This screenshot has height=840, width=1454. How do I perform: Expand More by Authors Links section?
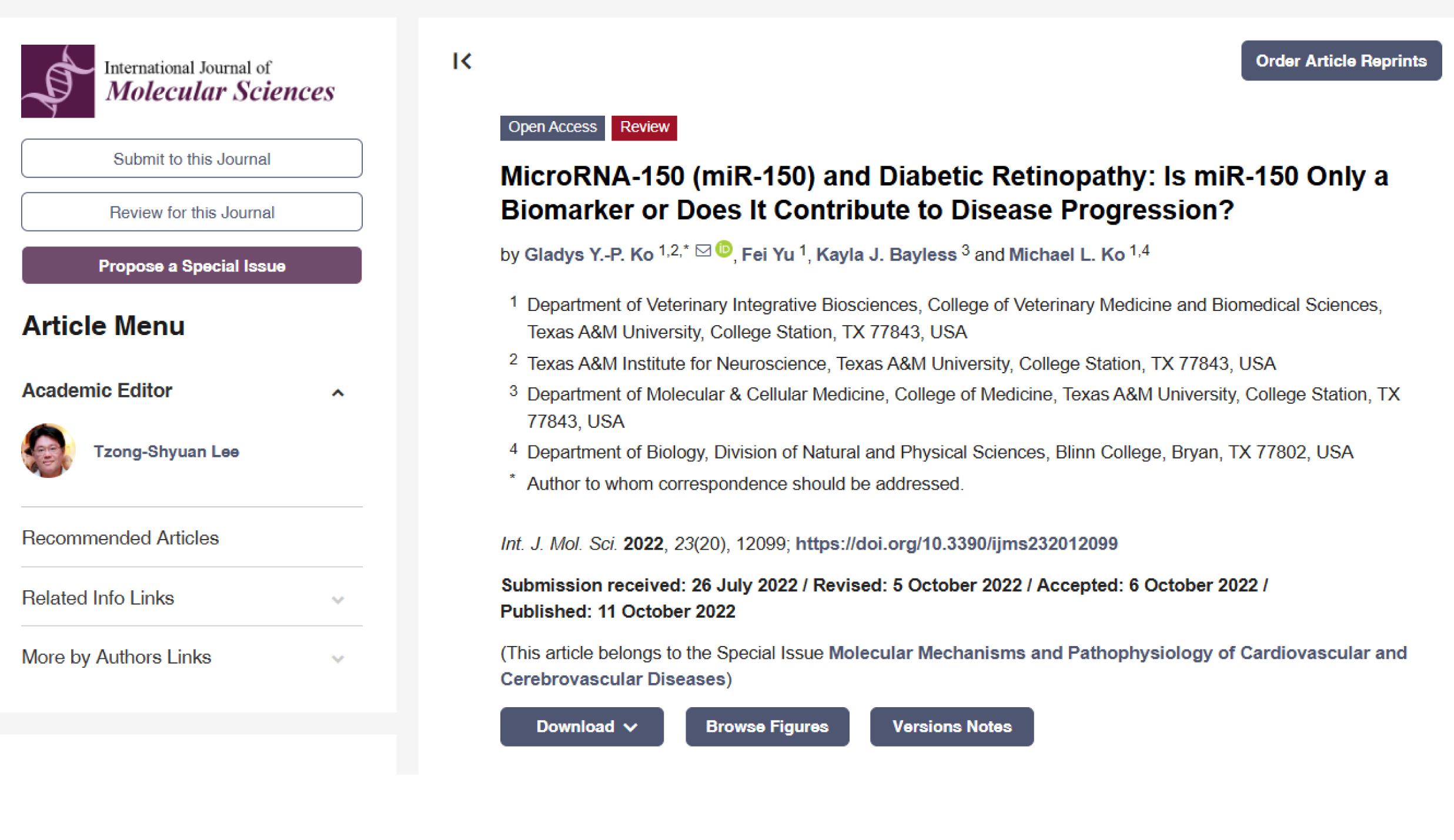pos(337,658)
